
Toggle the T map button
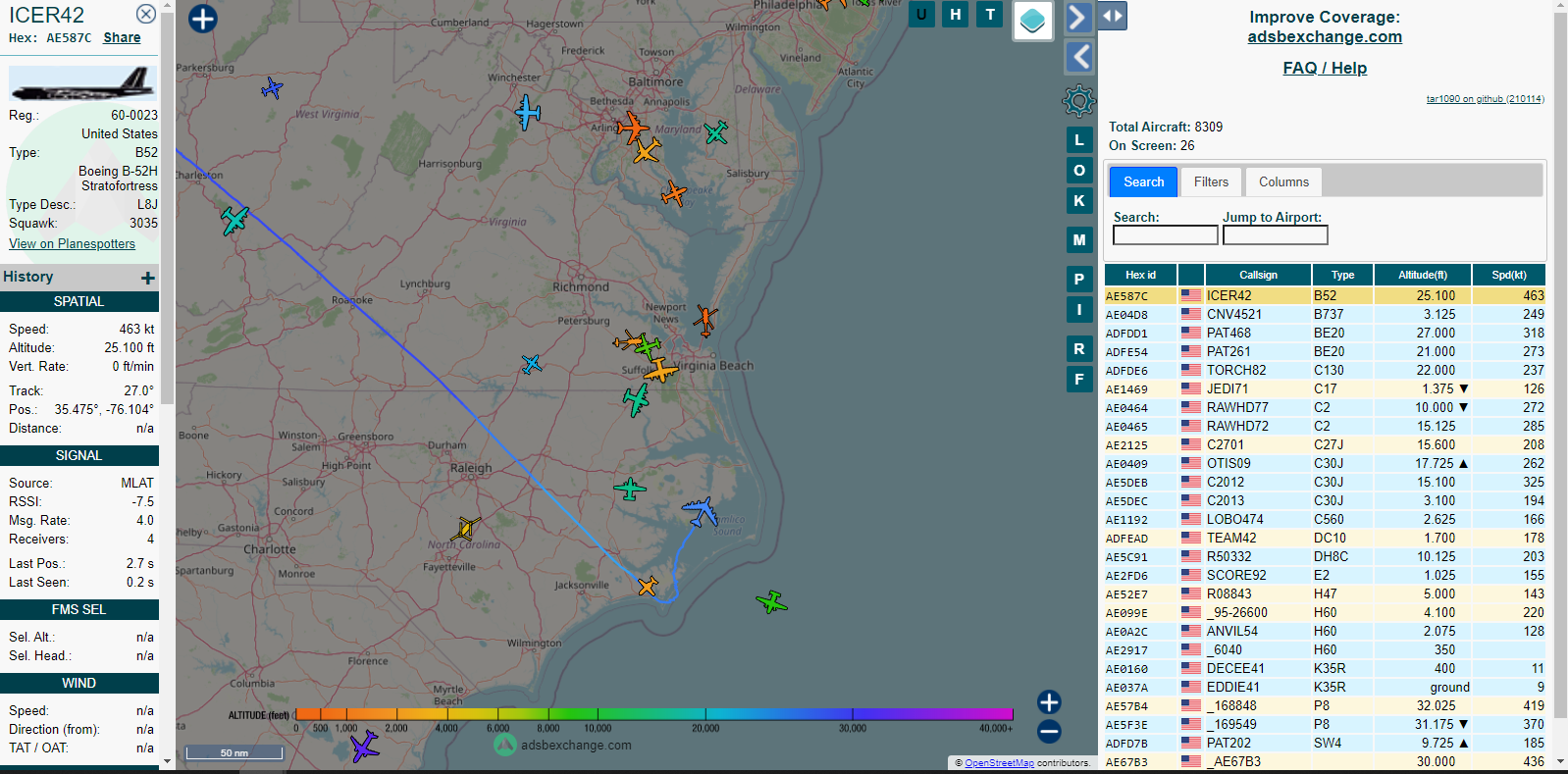point(990,14)
